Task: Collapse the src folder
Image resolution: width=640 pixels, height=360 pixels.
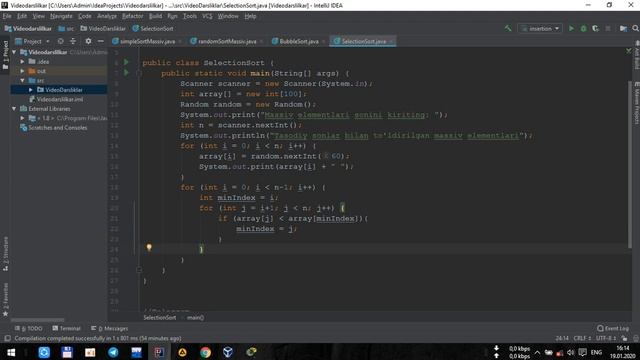Action: 22,80
